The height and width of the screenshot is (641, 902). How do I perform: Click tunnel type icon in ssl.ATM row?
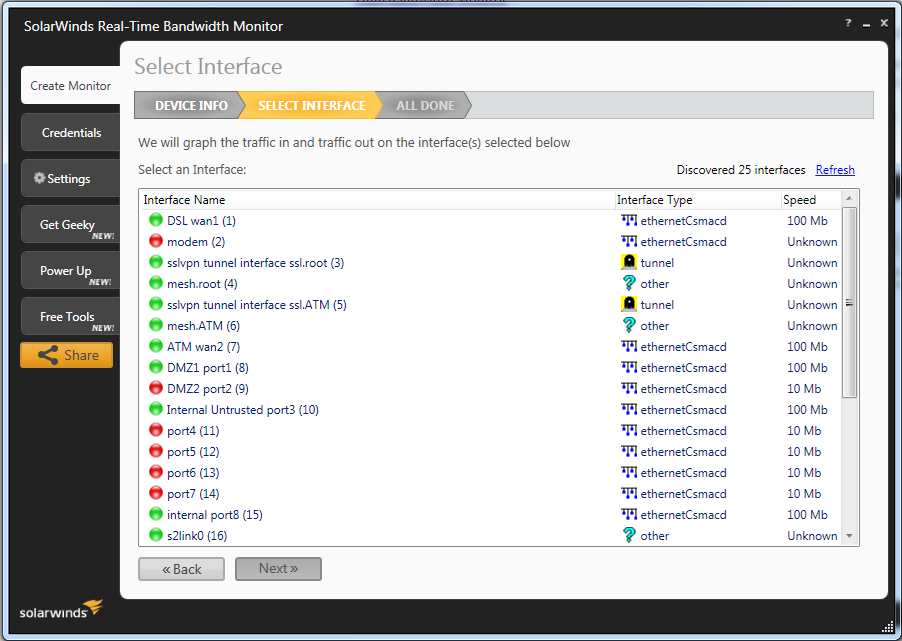[629, 304]
